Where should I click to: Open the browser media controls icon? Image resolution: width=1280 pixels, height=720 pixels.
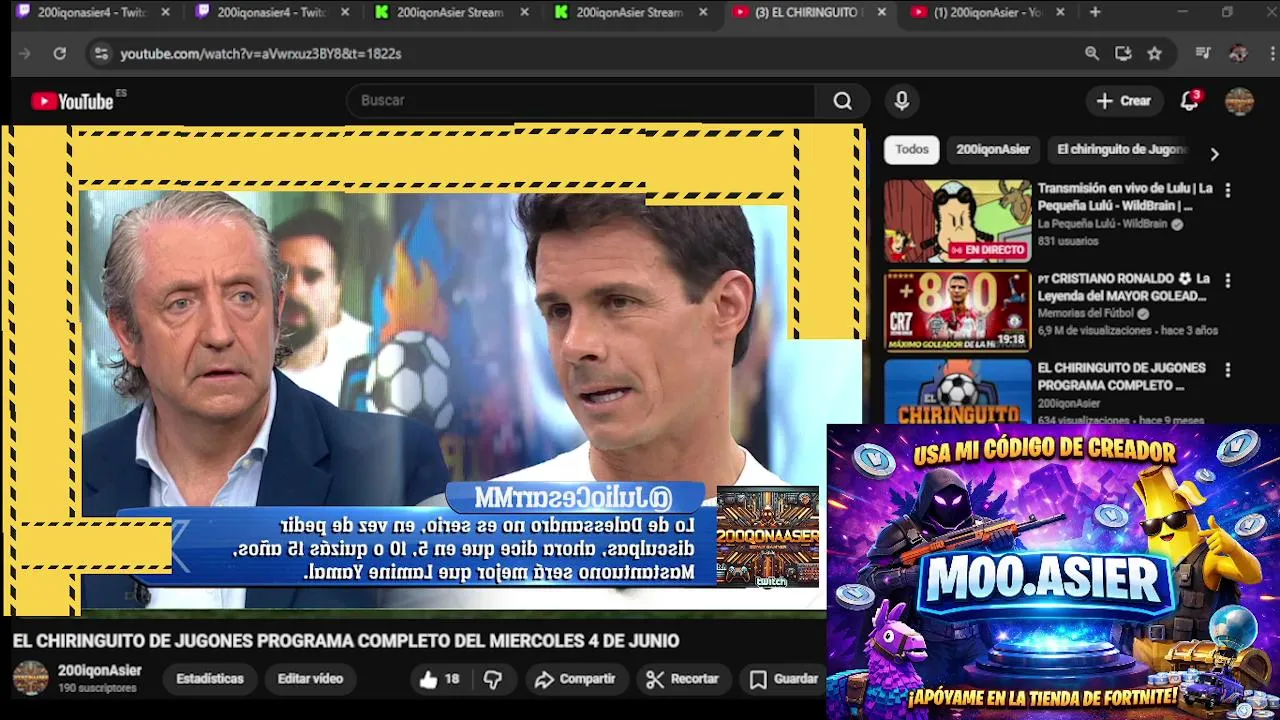tap(1203, 54)
